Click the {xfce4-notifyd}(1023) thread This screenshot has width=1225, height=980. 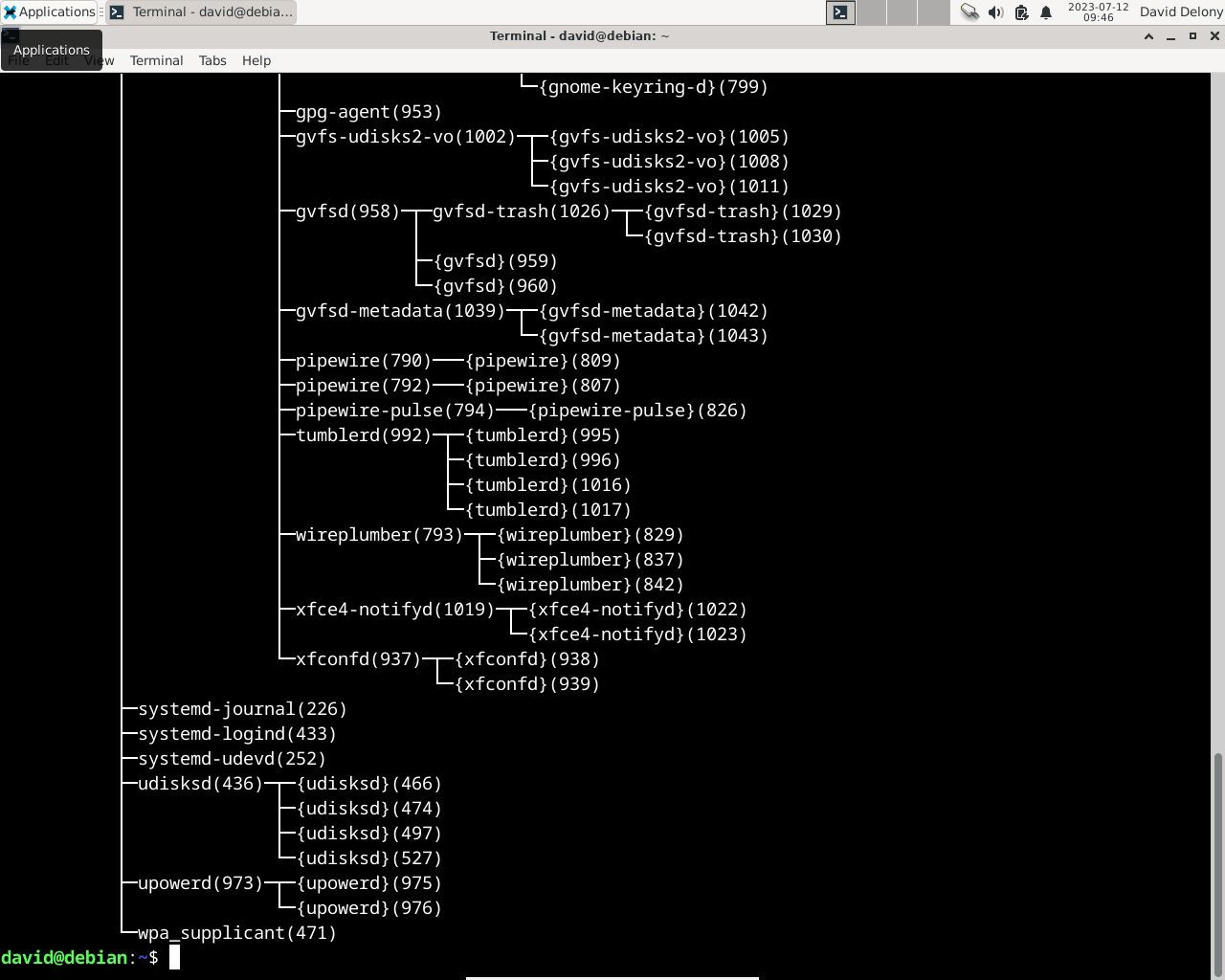point(637,635)
